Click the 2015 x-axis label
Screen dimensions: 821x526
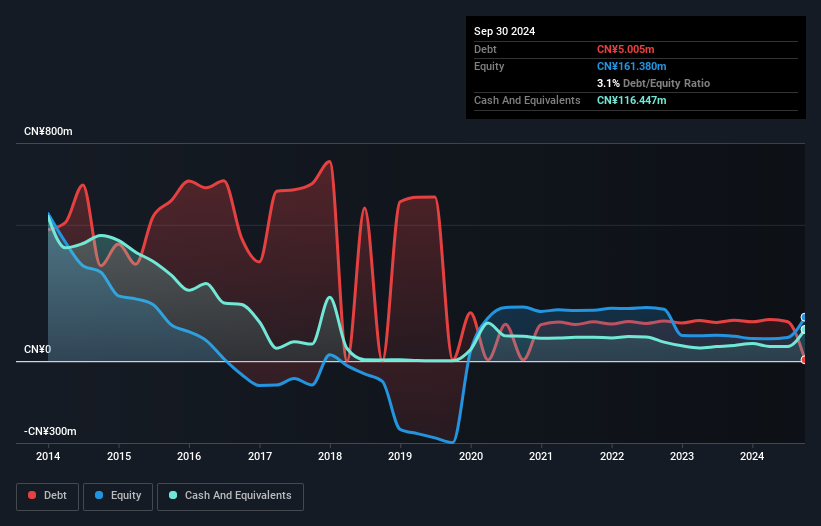coord(119,456)
